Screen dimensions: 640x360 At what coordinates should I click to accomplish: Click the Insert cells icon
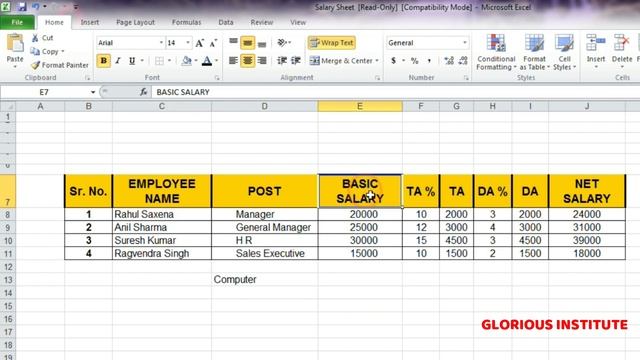pos(596,43)
